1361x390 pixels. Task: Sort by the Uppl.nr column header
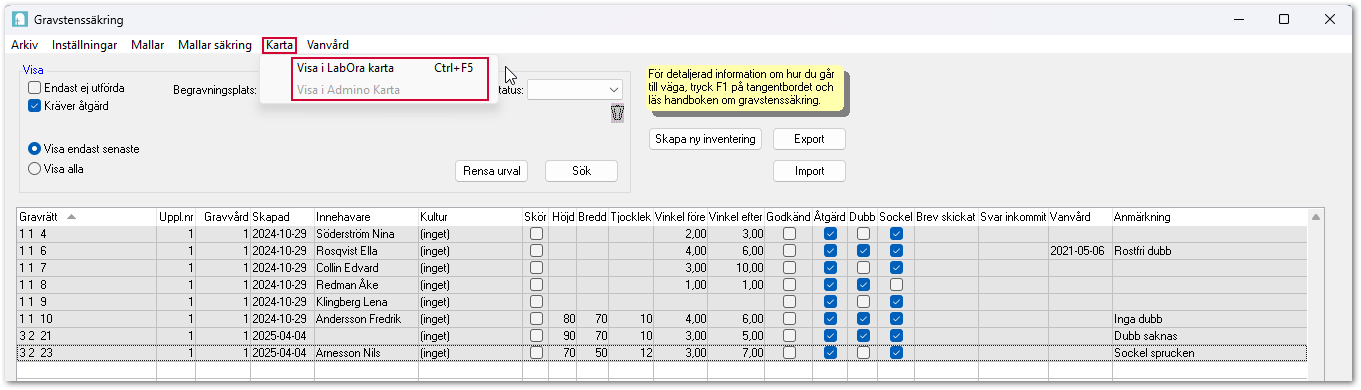[176, 217]
